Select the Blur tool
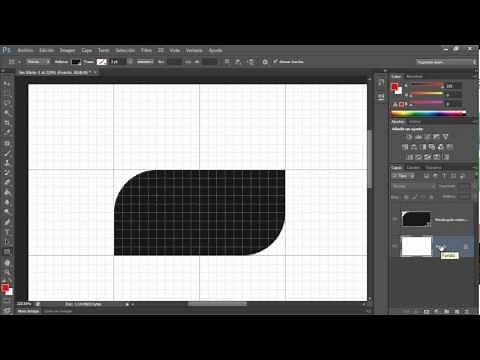480x360 pixels. point(7,202)
